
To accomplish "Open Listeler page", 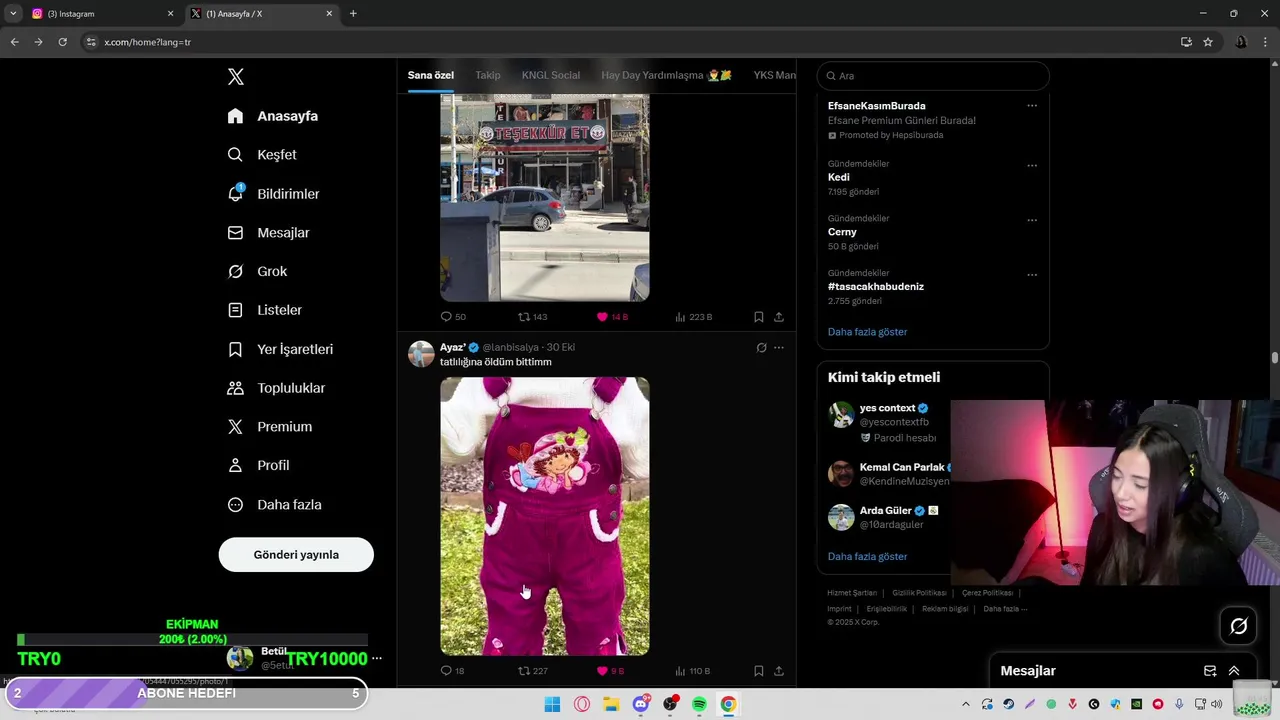I will pyautogui.click(x=264, y=310).
